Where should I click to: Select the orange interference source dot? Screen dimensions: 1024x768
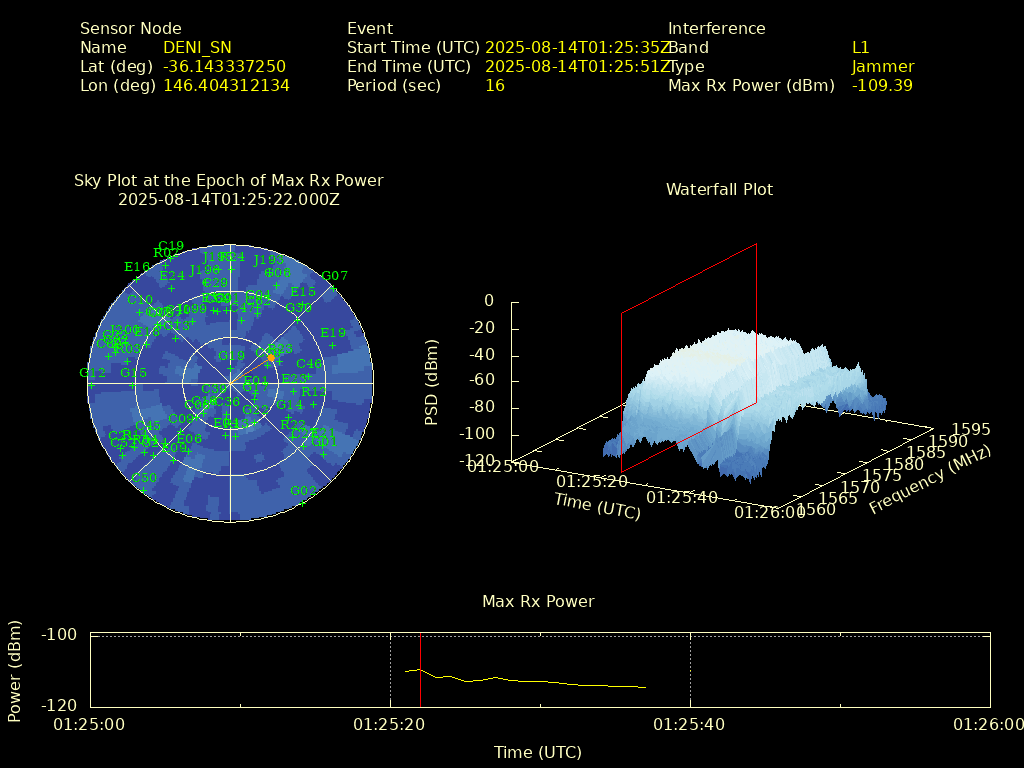click(270, 357)
